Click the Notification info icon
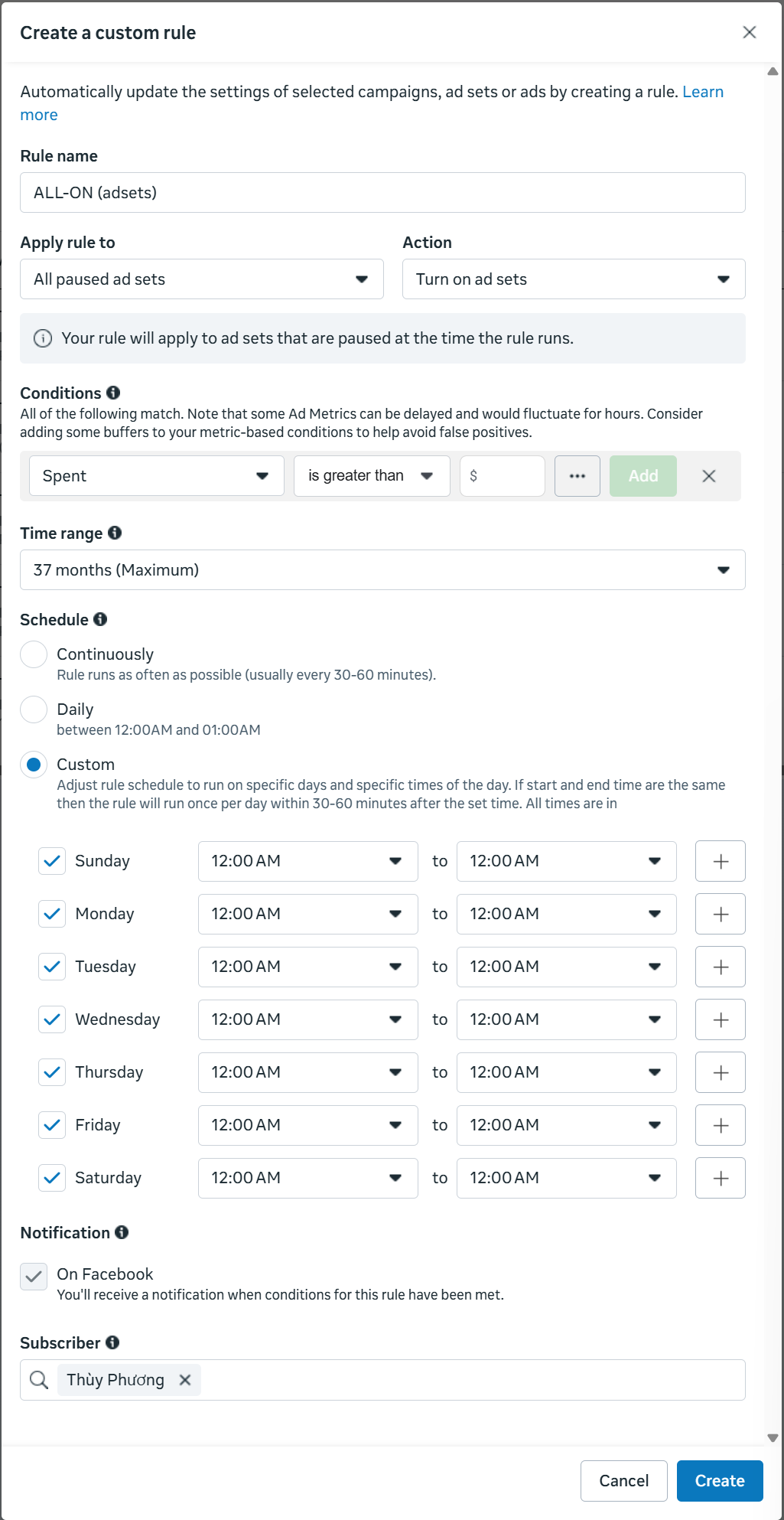The height and width of the screenshot is (1520, 784). click(x=122, y=1232)
